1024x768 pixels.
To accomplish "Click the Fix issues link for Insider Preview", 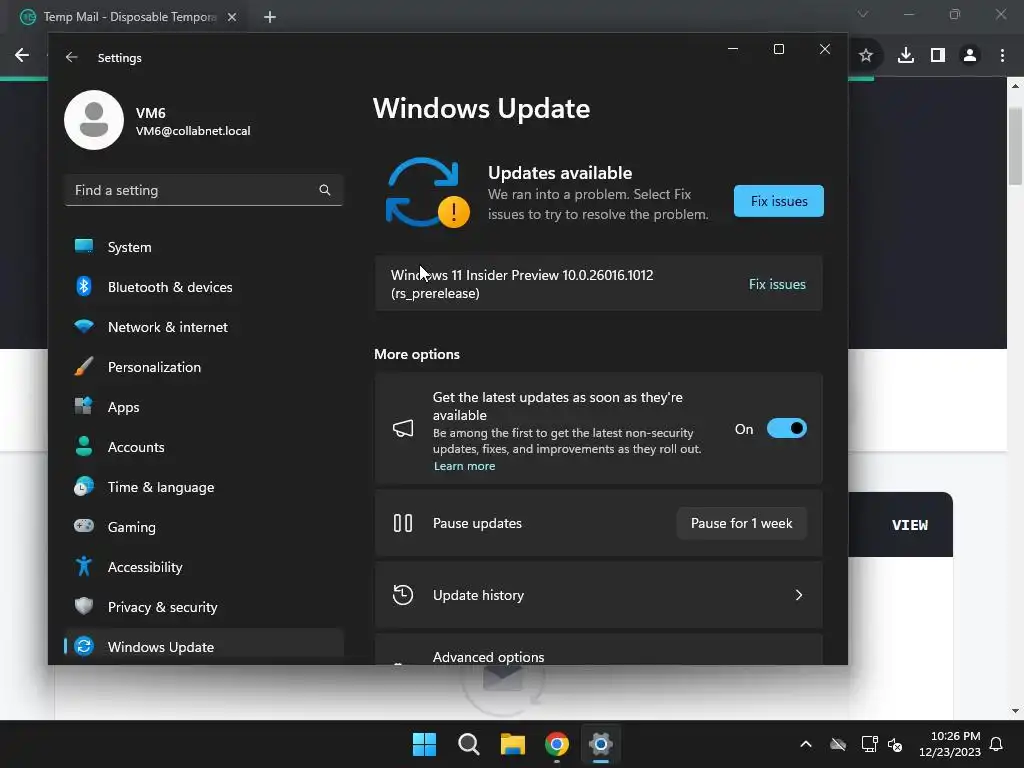I will (x=777, y=284).
